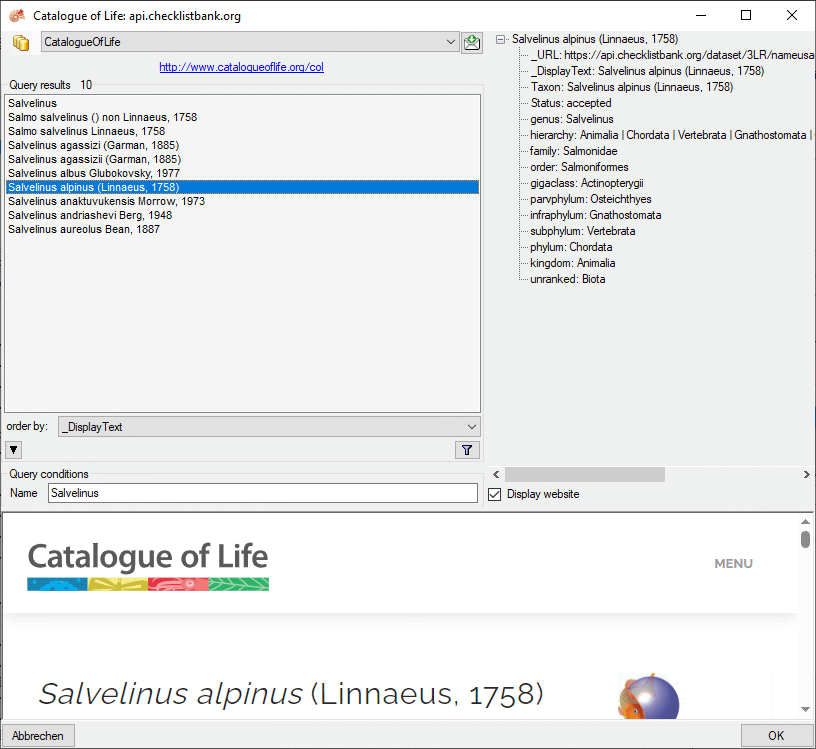This screenshot has height=749, width=816.
Task: Click into the Name query field
Action: point(263,493)
